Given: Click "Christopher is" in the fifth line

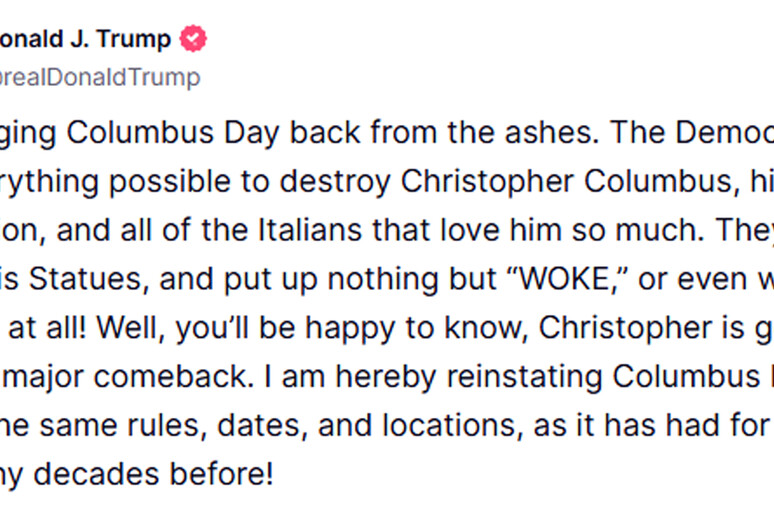Looking at the screenshot, I should tap(641, 328).
